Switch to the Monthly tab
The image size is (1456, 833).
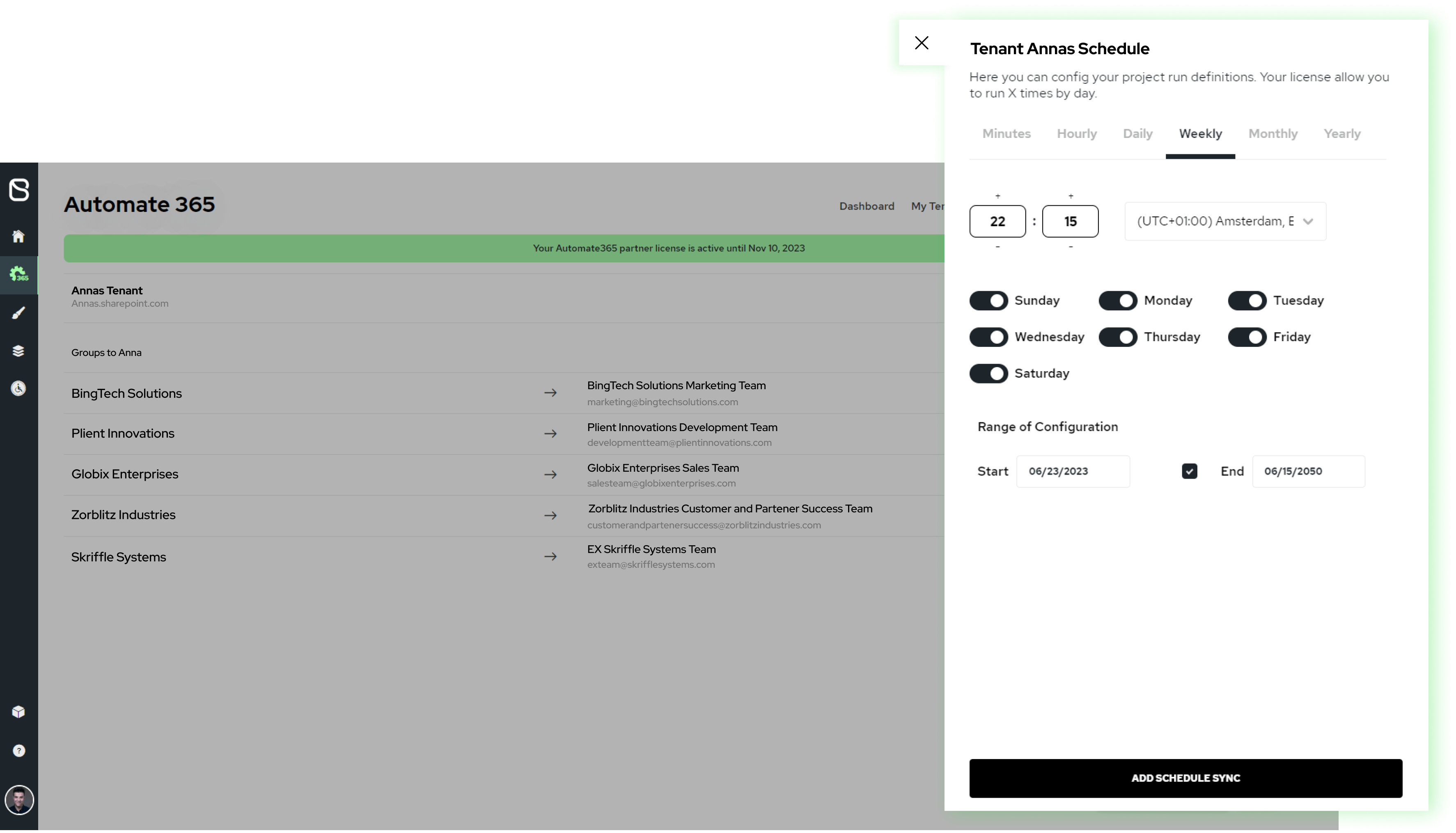pos(1274,134)
